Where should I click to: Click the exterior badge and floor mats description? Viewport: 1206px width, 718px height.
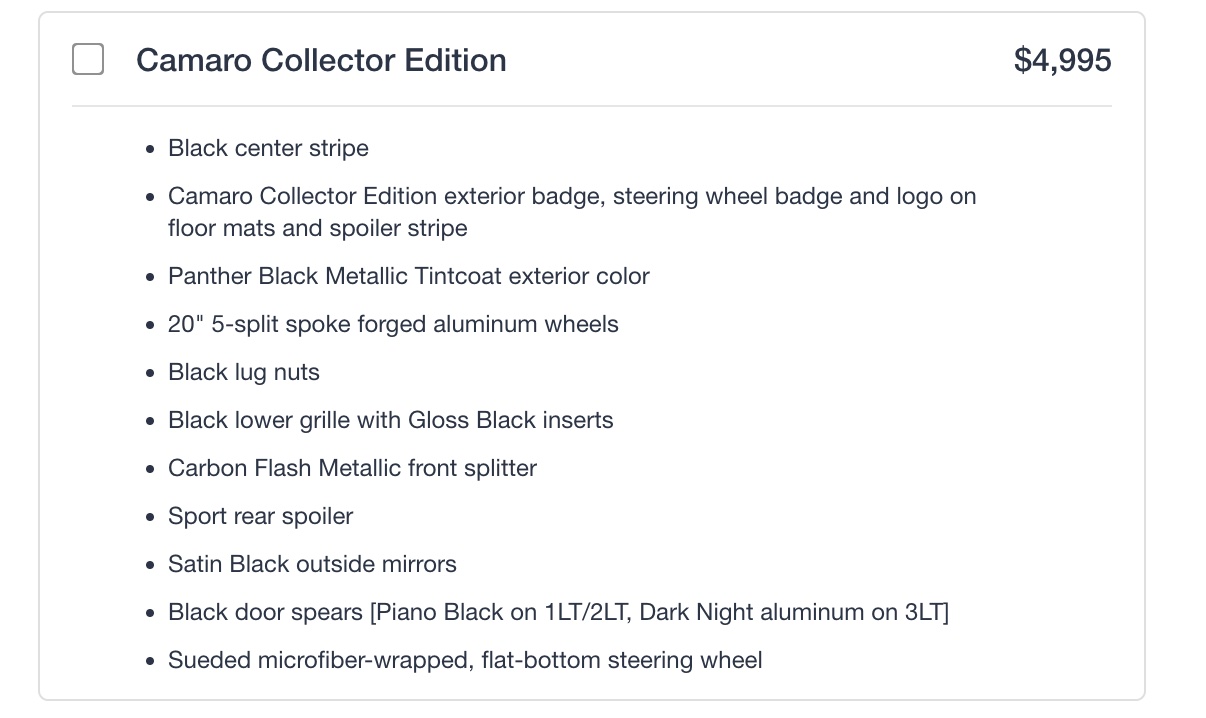pos(571,212)
